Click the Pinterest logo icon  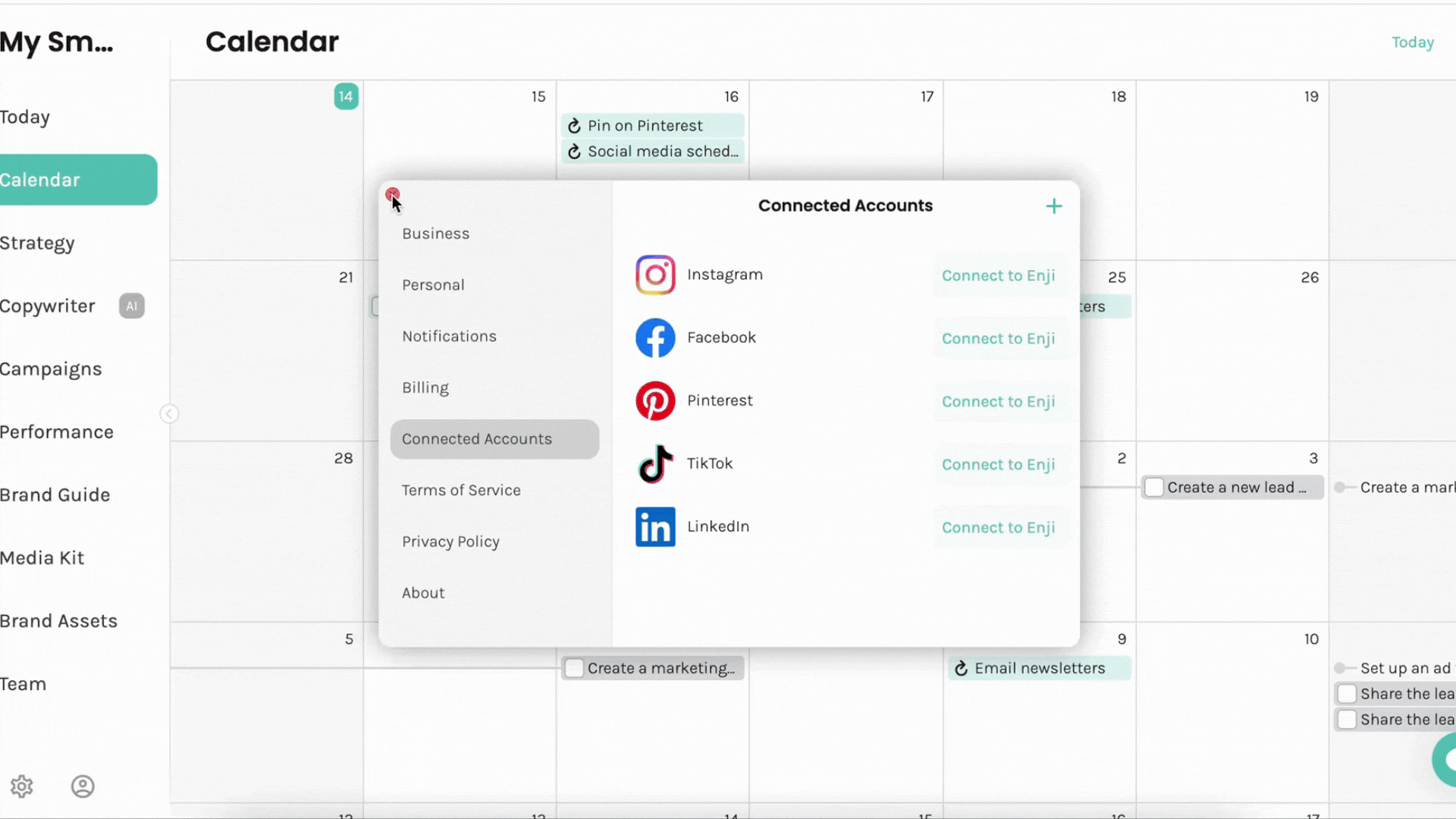655,401
